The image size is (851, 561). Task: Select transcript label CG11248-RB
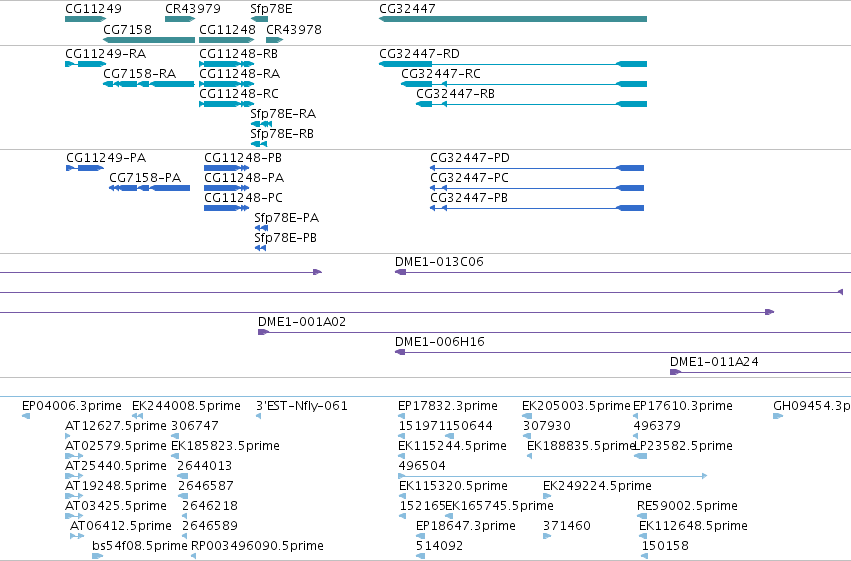pyautogui.click(x=238, y=54)
